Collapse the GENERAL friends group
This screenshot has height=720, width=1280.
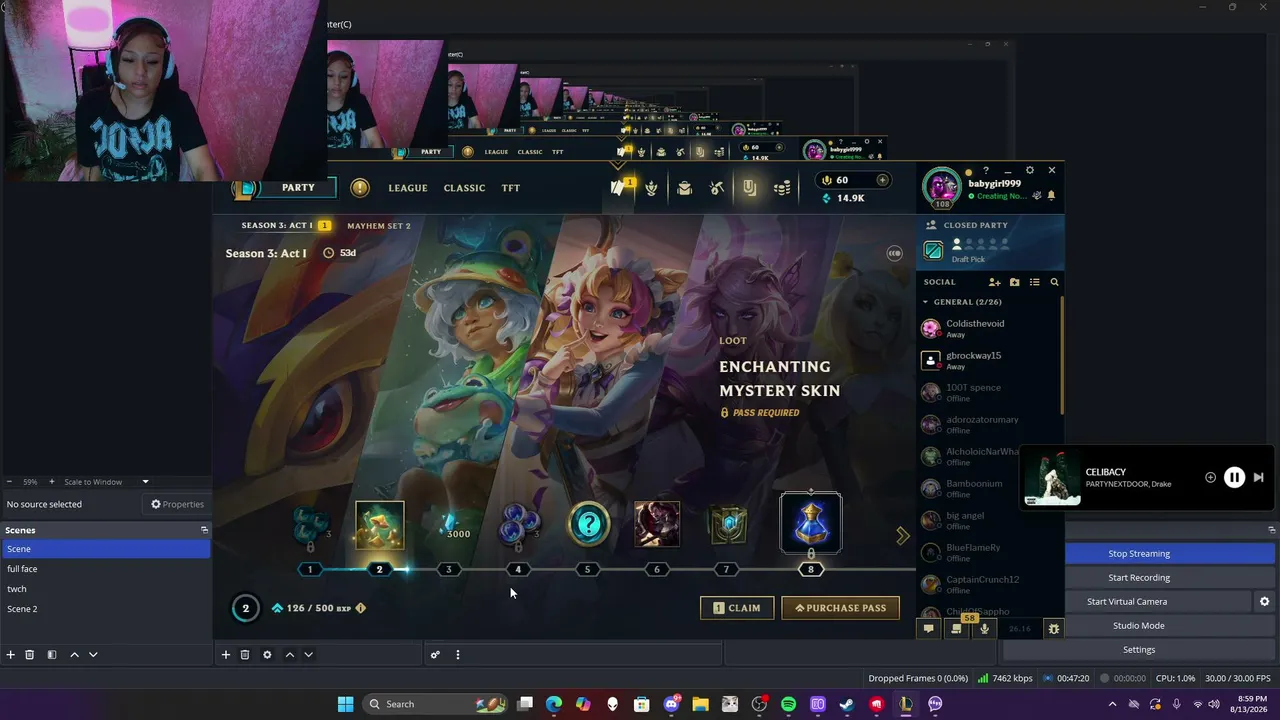(925, 302)
